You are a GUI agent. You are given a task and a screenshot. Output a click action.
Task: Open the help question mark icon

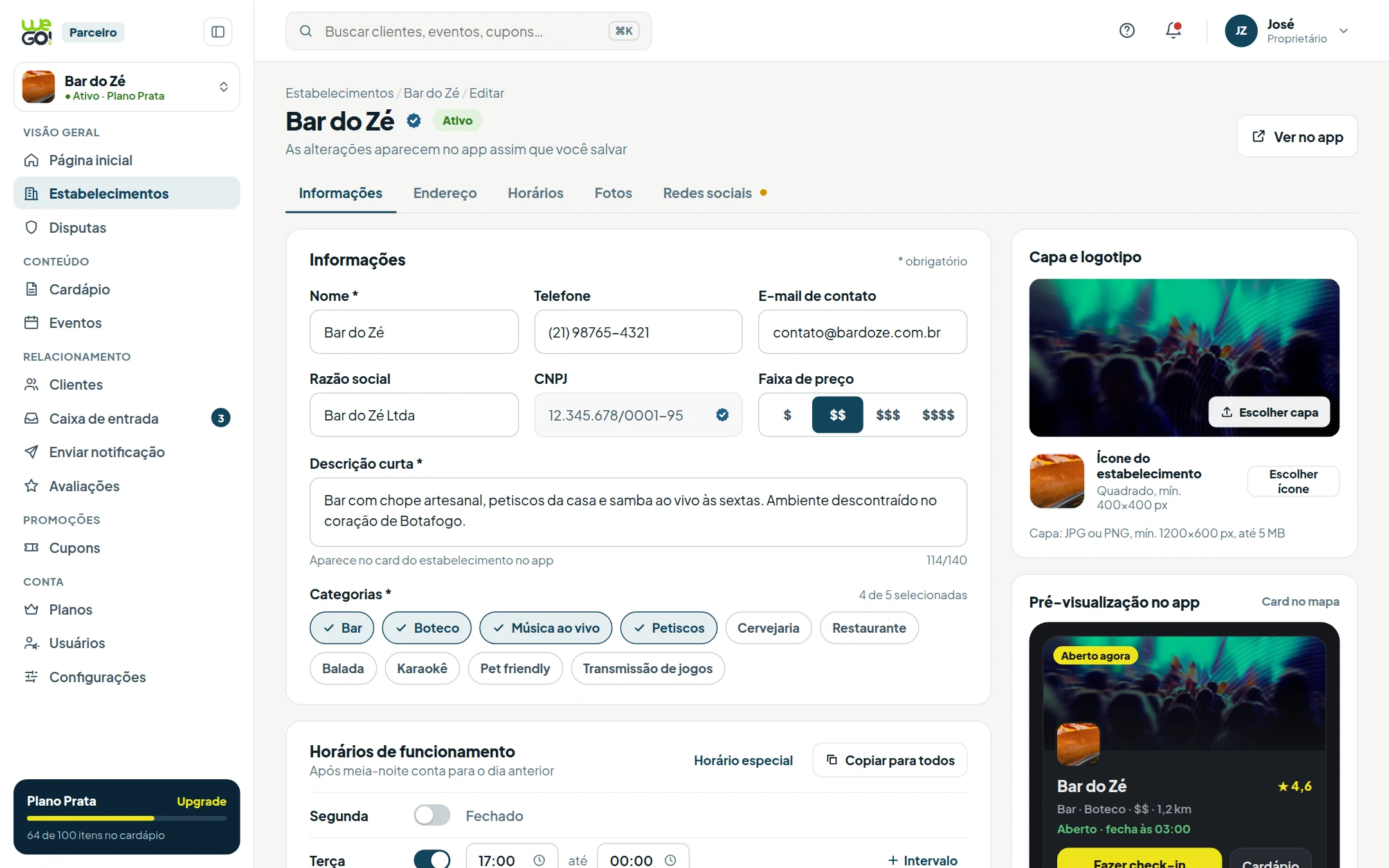(1127, 30)
